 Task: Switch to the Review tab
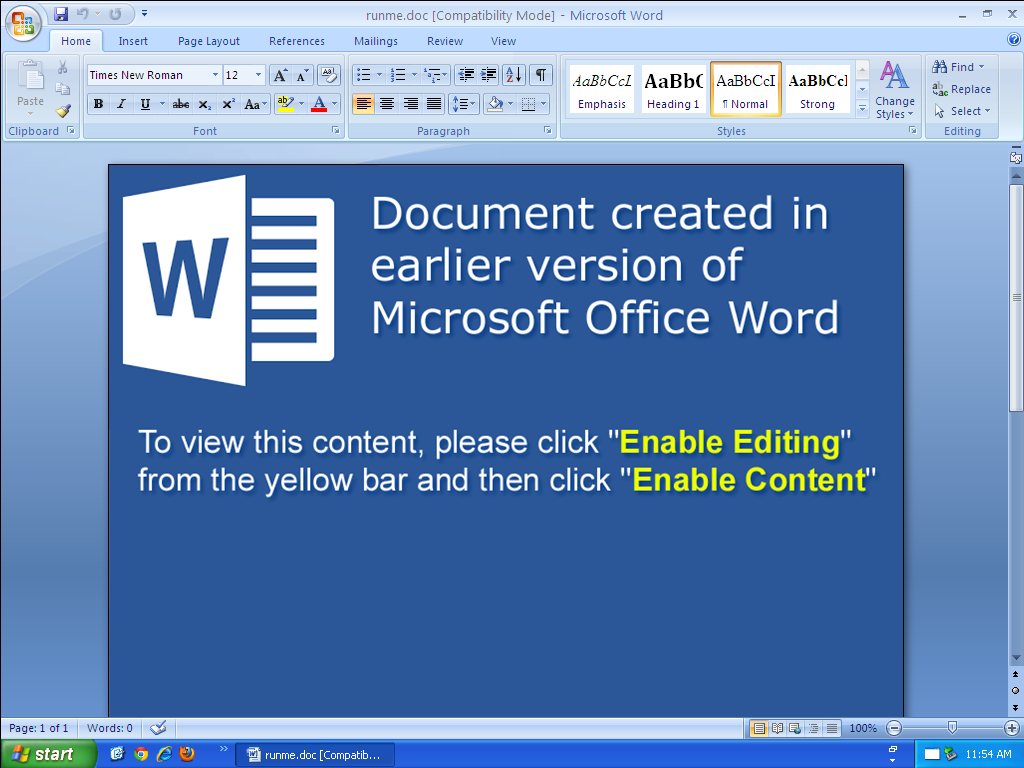click(445, 41)
